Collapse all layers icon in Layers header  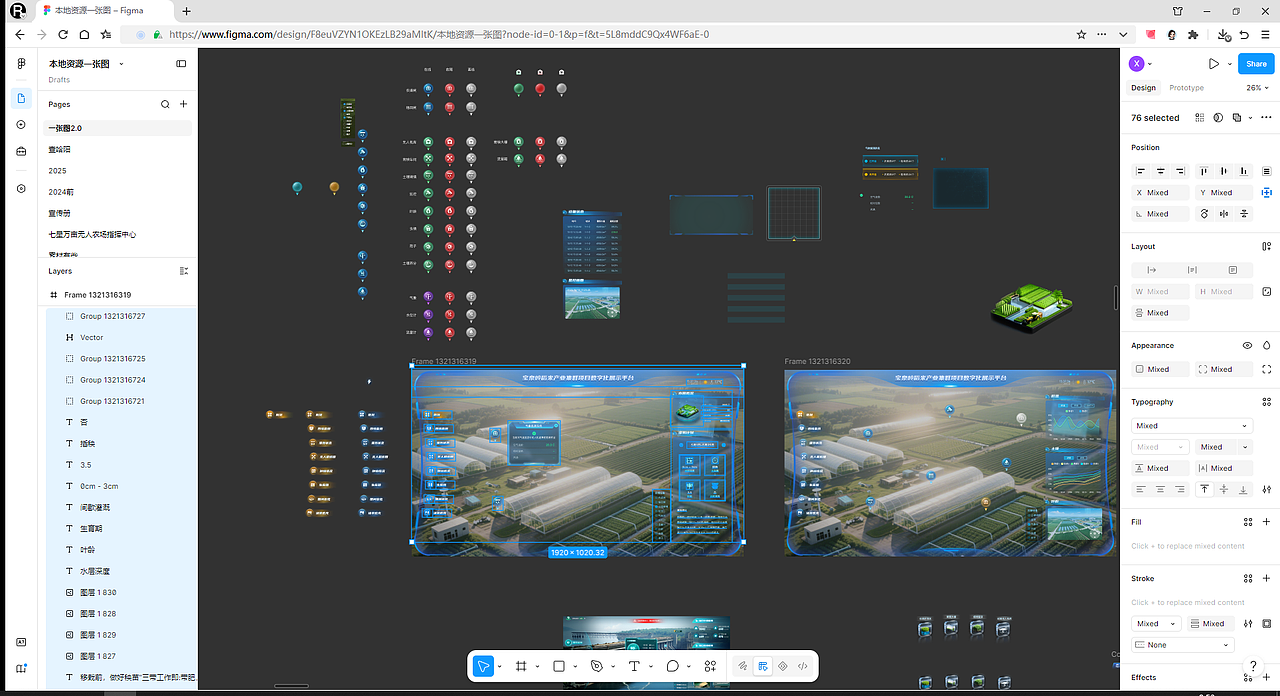(x=183, y=271)
